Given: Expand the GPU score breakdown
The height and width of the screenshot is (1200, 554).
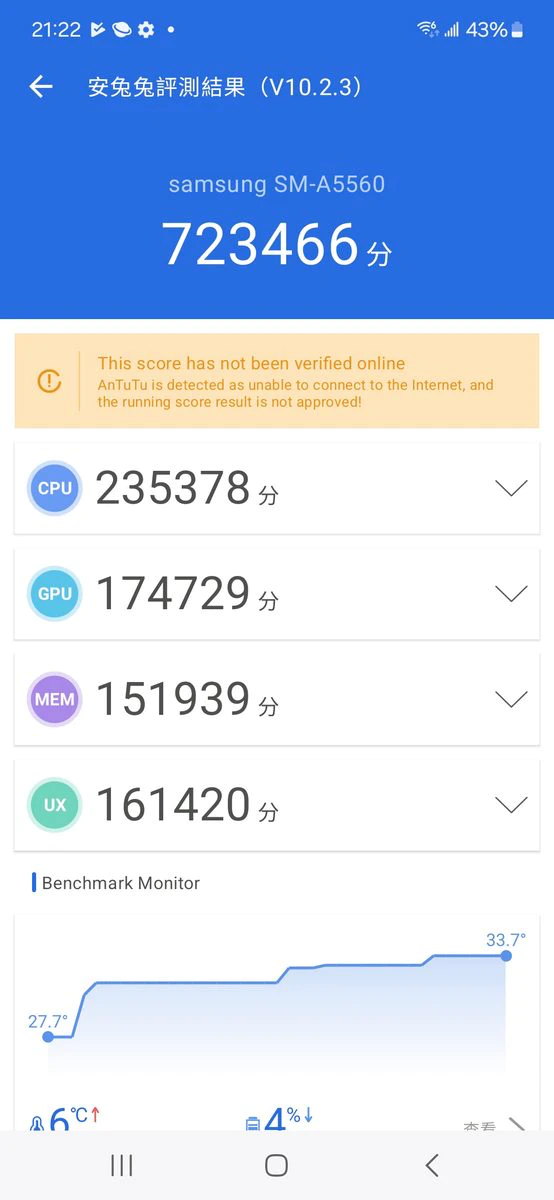Looking at the screenshot, I should [x=511, y=594].
